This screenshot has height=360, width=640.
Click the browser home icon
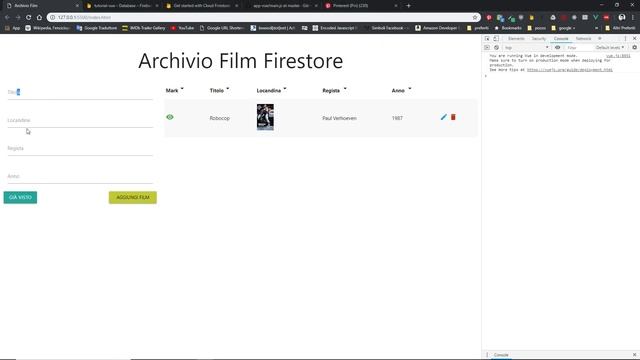pos(39,18)
